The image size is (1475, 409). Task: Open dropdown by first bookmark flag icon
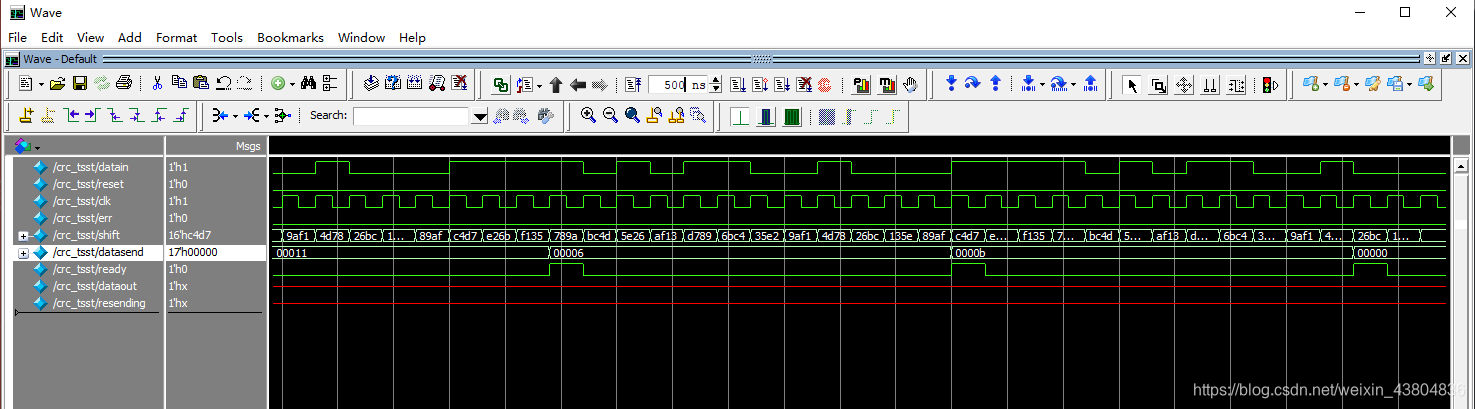click(1323, 85)
